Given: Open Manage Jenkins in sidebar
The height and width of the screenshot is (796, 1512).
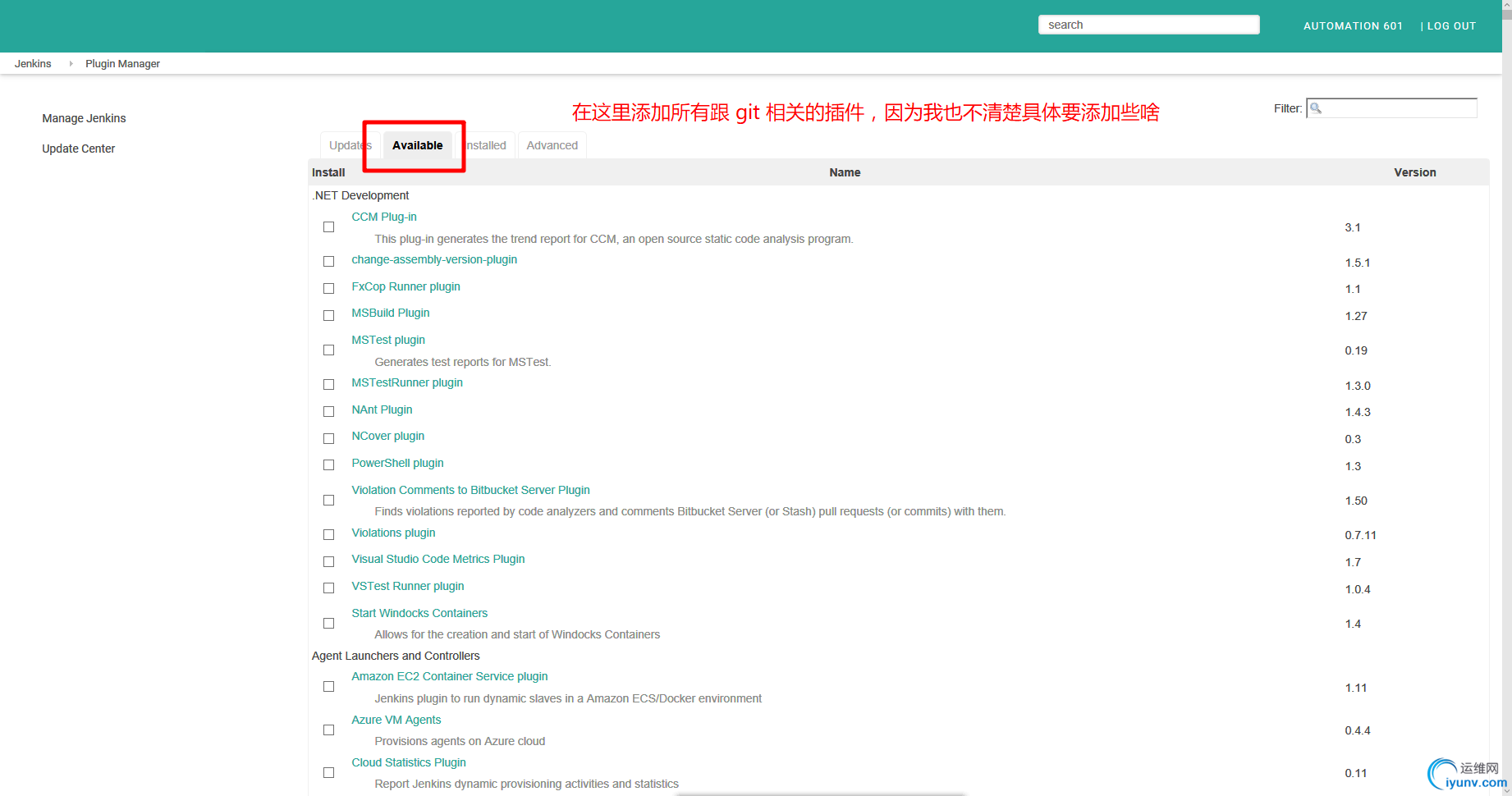Looking at the screenshot, I should click(84, 118).
